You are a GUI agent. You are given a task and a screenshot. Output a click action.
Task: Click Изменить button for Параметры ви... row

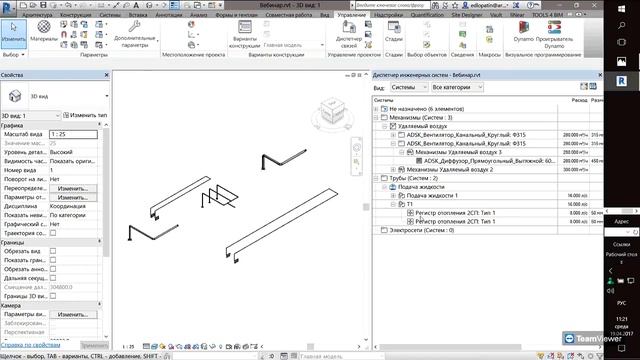[73, 315]
